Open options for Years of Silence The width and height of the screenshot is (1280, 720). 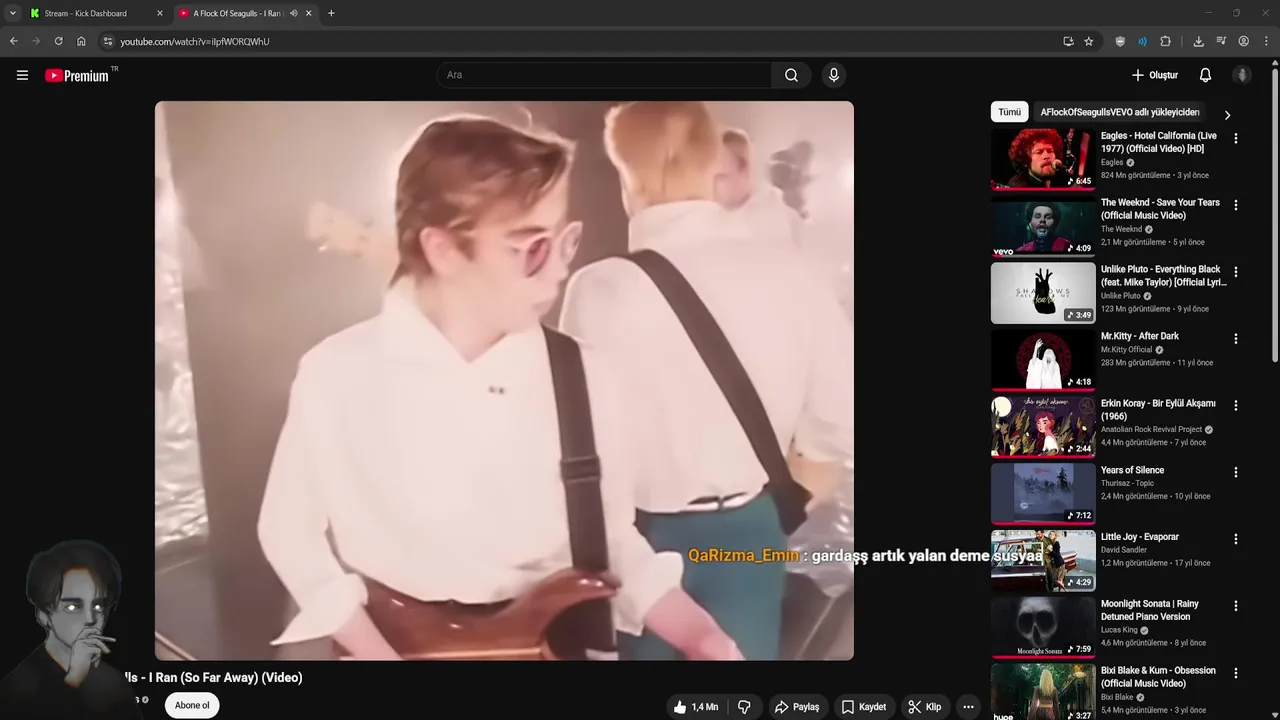click(1236, 472)
